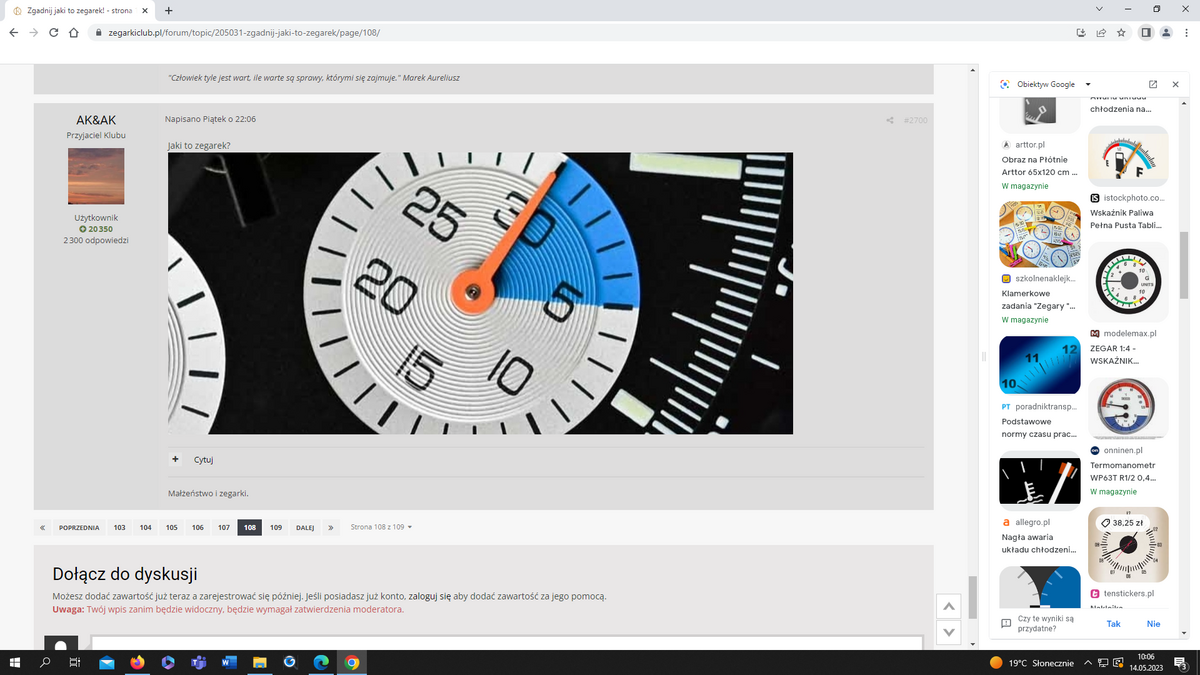Expand the Obiektyw Google dropdown arrow
This screenshot has height=675, width=1200.
tap(1088, 85)
